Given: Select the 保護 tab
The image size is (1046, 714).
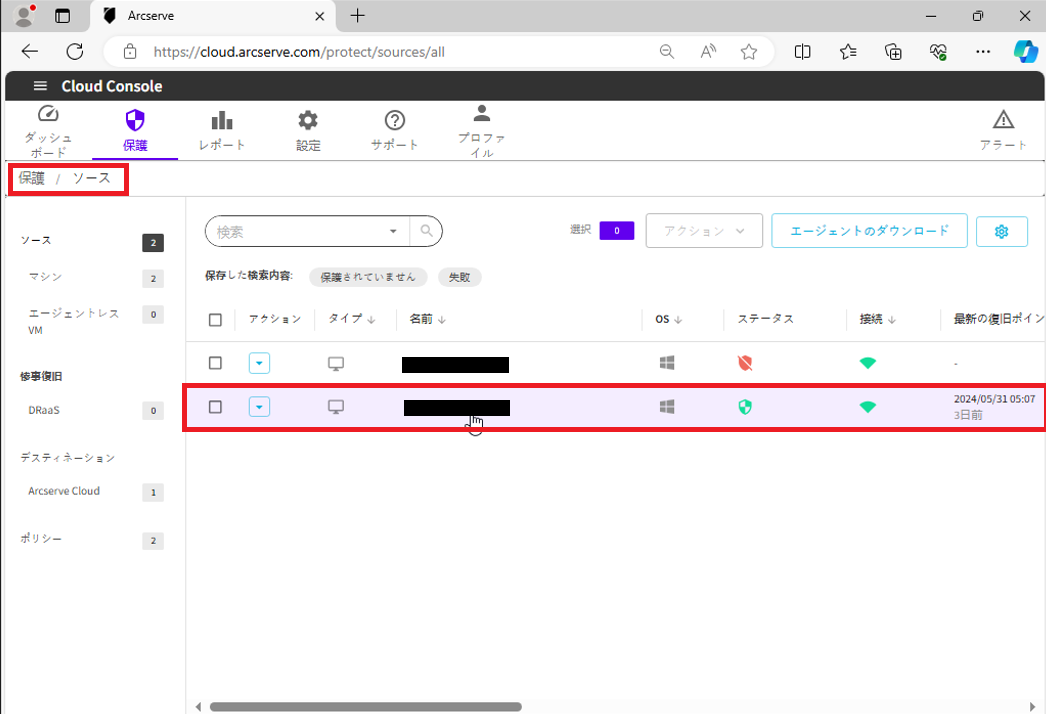Looking at the screenshot, I should (135, 130).
